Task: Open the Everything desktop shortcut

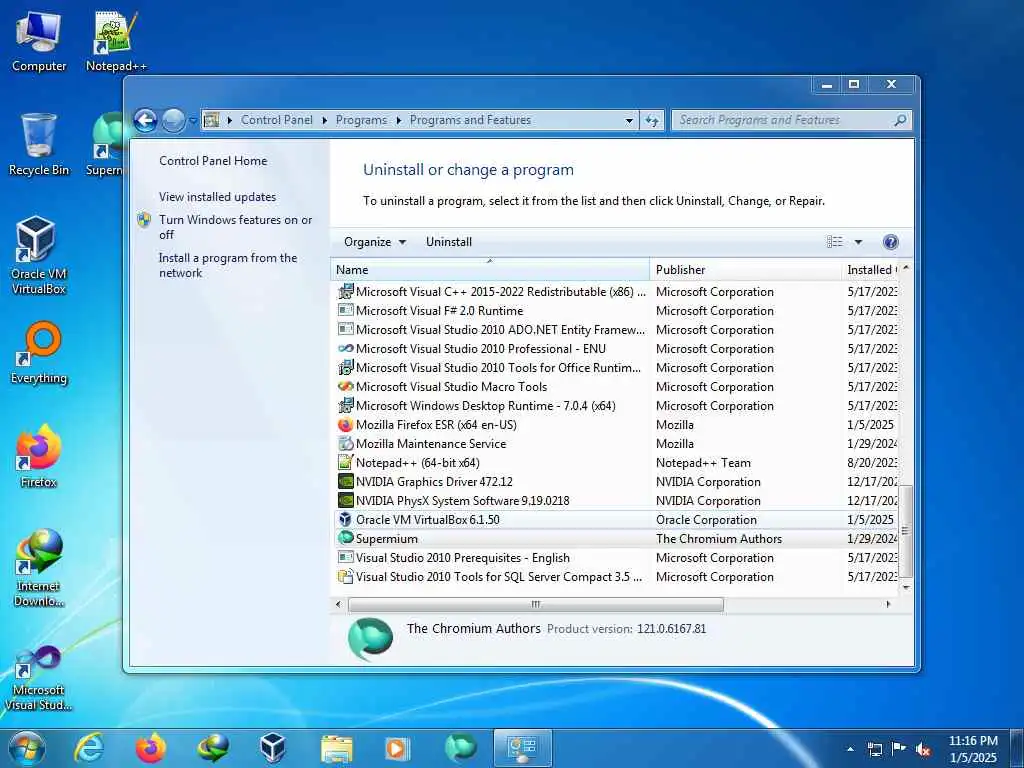Action: coord(39,353)
